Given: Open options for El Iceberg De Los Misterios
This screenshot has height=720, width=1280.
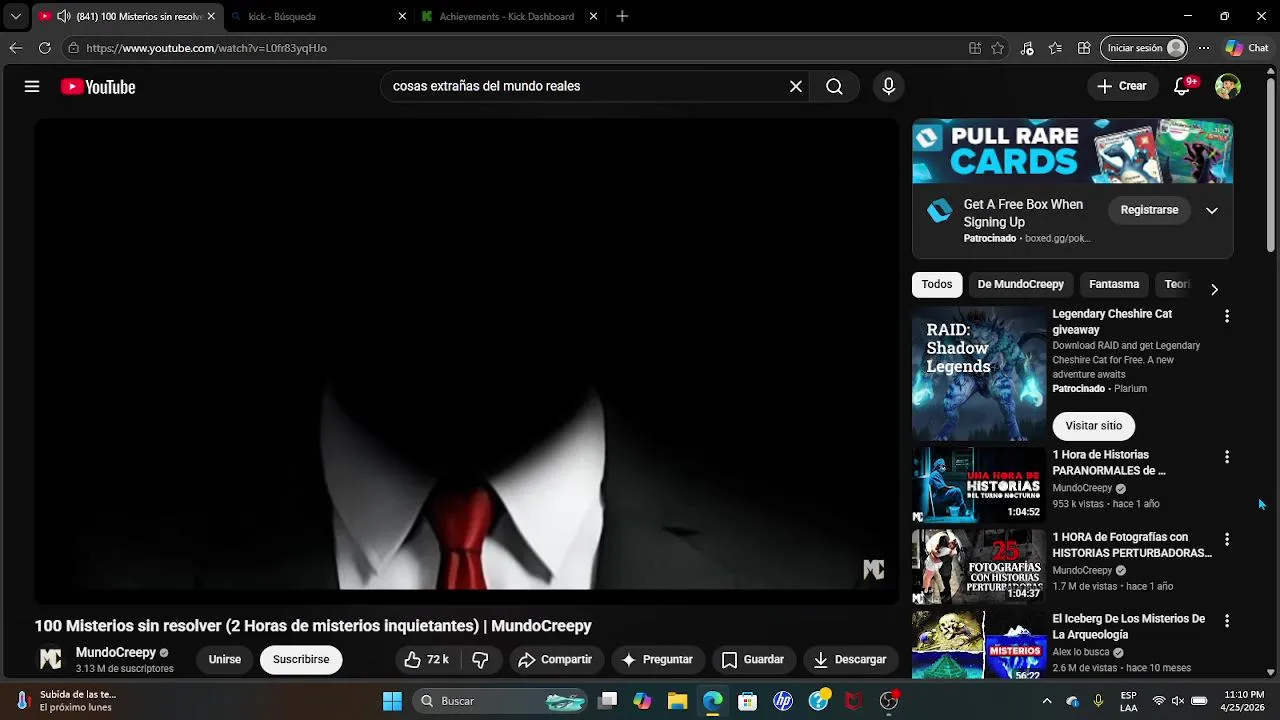Looking at the screenshot, I should (x=1227, y=621).
